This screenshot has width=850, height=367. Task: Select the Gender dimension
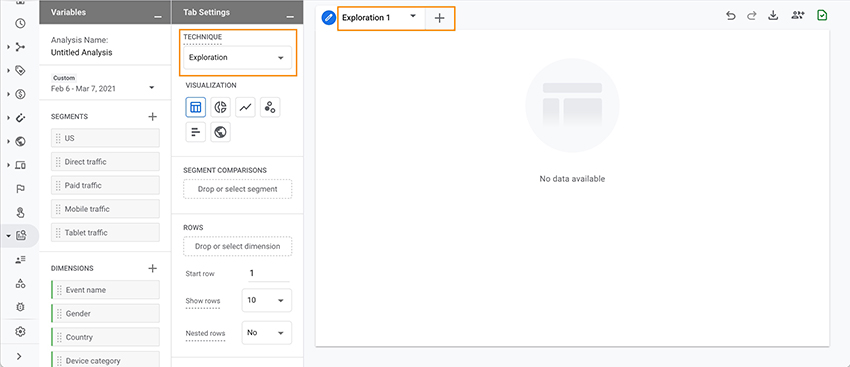tap(106, 313)
